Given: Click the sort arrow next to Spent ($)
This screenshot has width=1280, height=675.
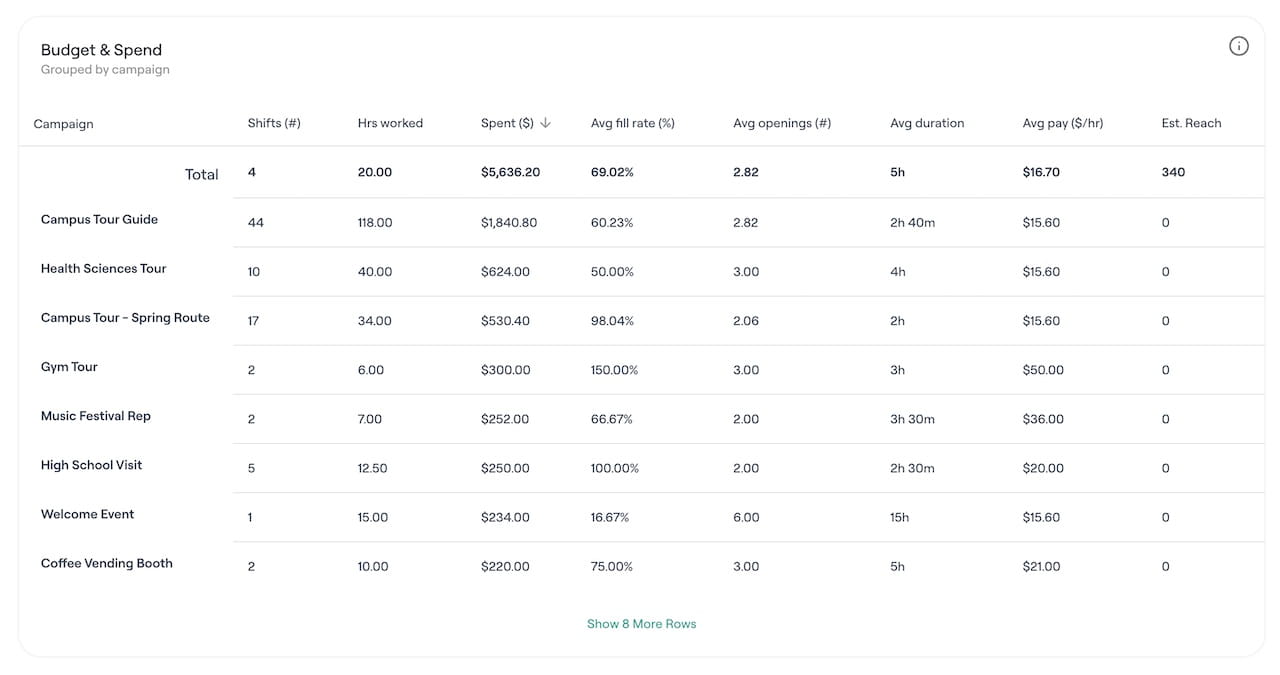Looking at the screenshot, I should tap(545, 123).
